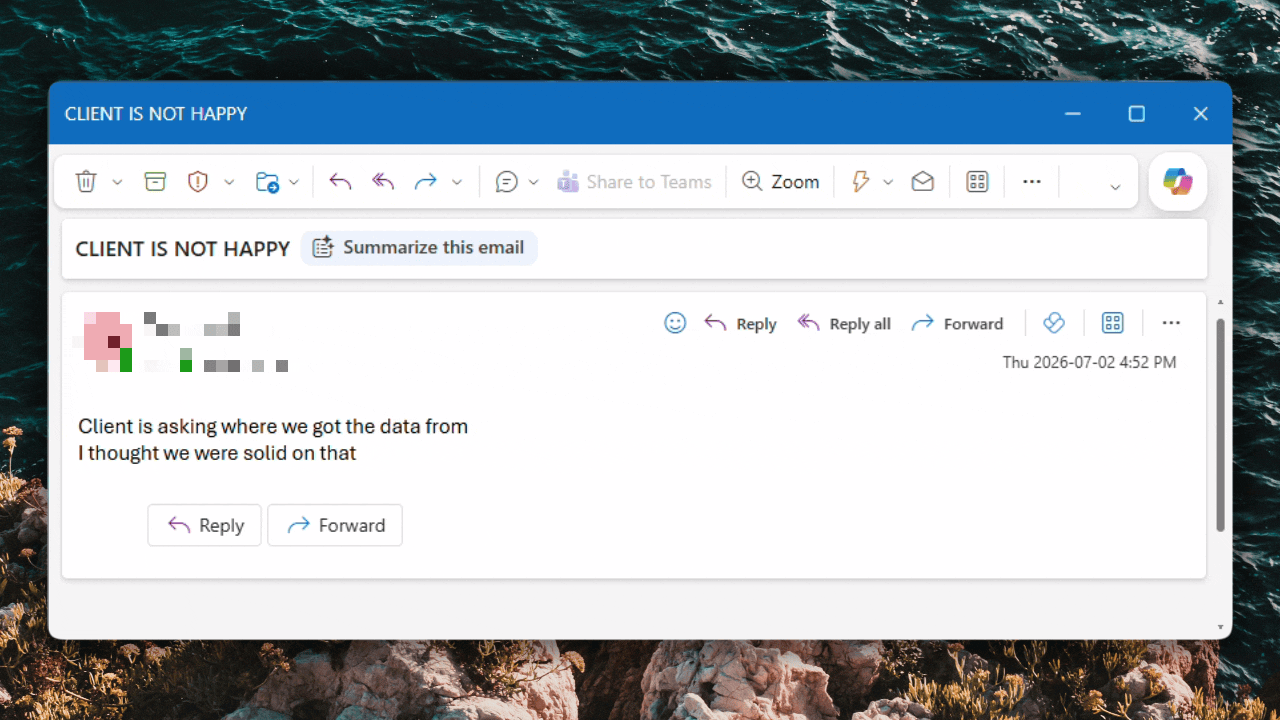Report the email with the shield icon
The height and width of the screenshot is (720, 1280).
tap(198, 181)
